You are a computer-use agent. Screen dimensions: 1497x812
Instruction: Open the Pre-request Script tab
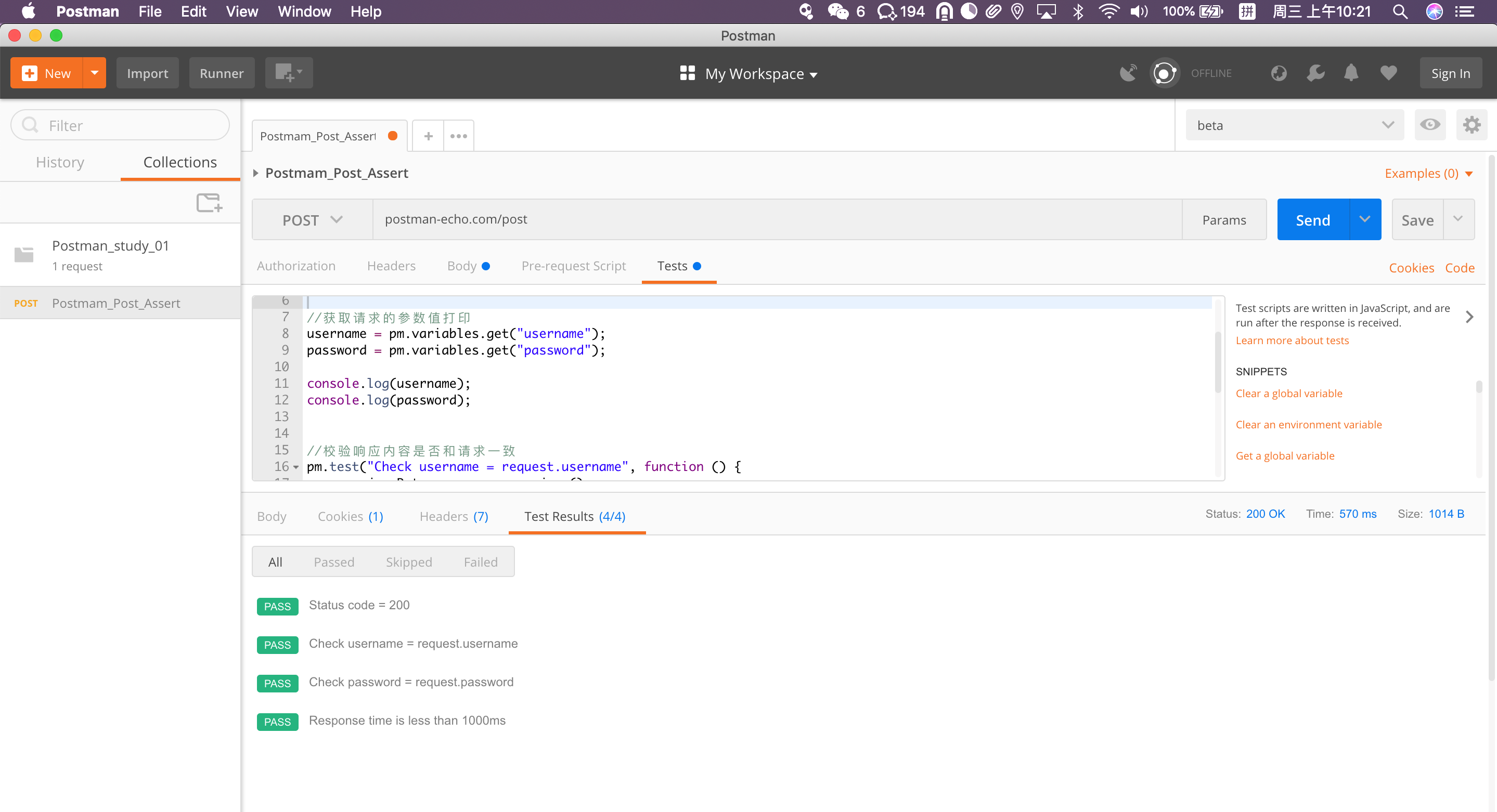(x=574, y=266)
